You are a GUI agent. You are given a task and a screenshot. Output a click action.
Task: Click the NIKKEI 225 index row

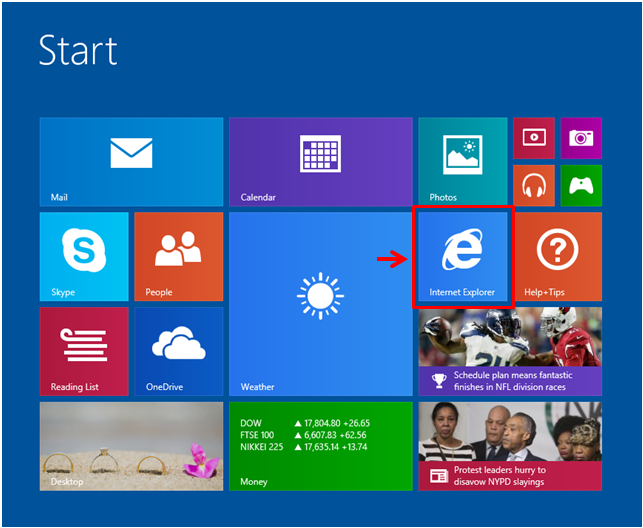(304, 447)
